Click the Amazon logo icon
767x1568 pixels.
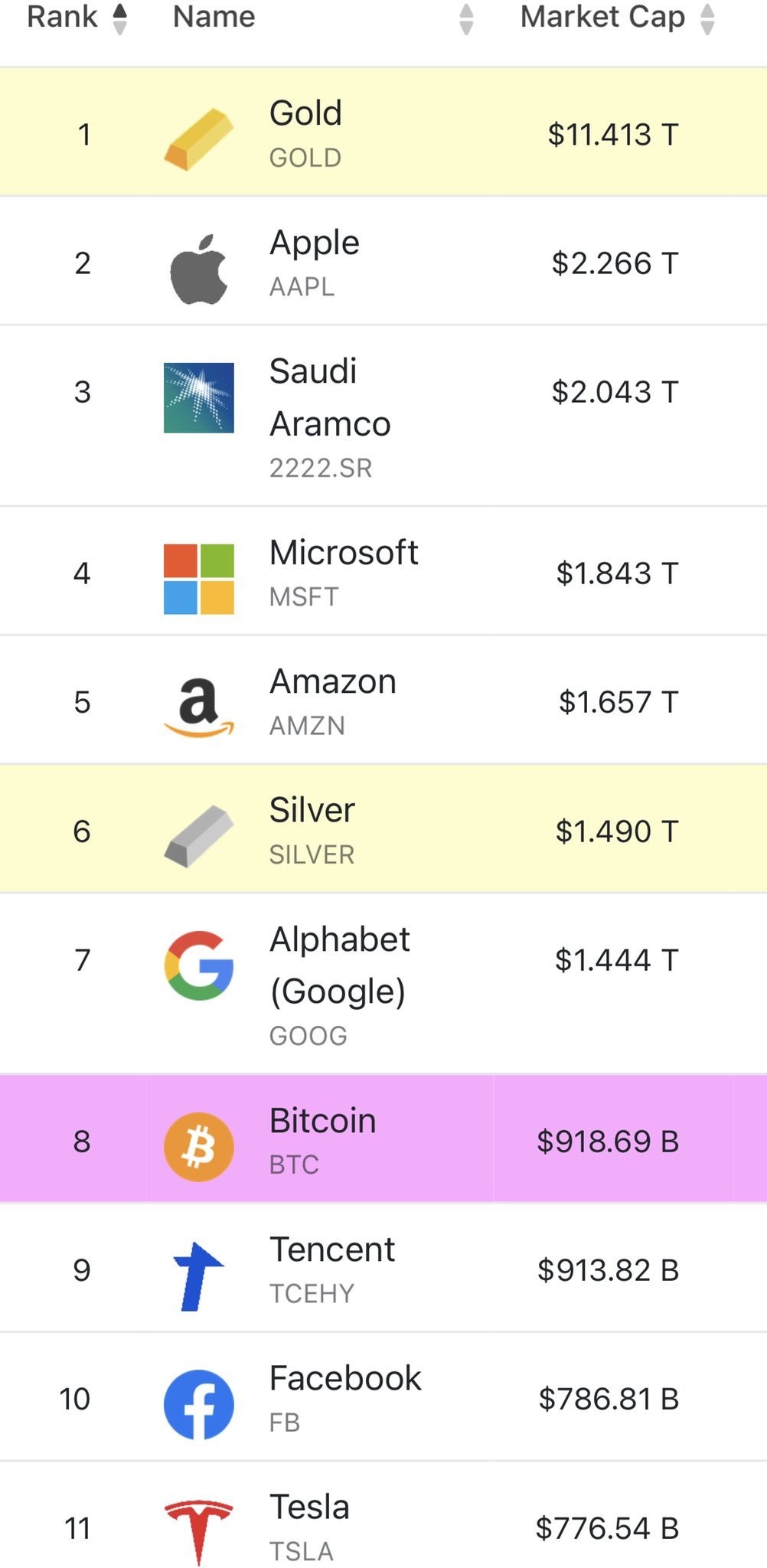pyautogui.click(x=198, y=707)
